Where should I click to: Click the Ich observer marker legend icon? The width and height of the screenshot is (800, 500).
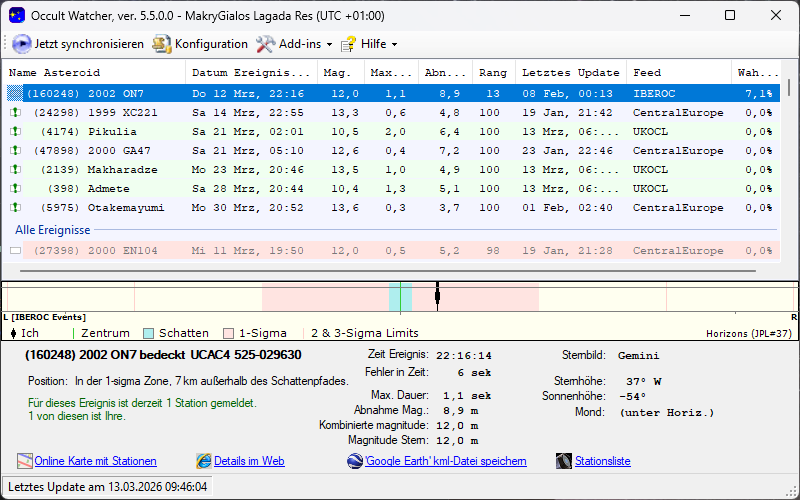point(14,334)
